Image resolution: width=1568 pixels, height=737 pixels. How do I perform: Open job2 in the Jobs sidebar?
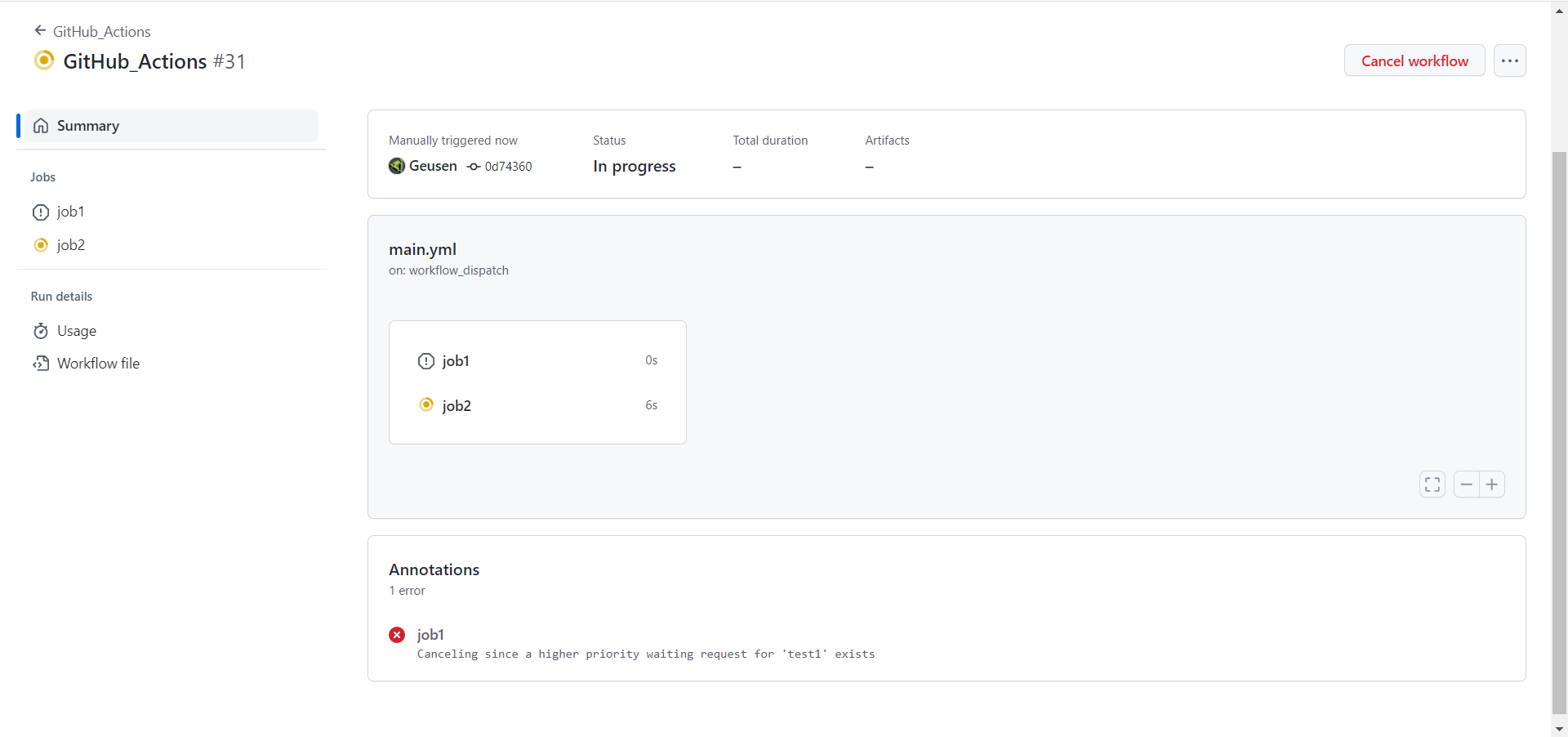point(71,245)
